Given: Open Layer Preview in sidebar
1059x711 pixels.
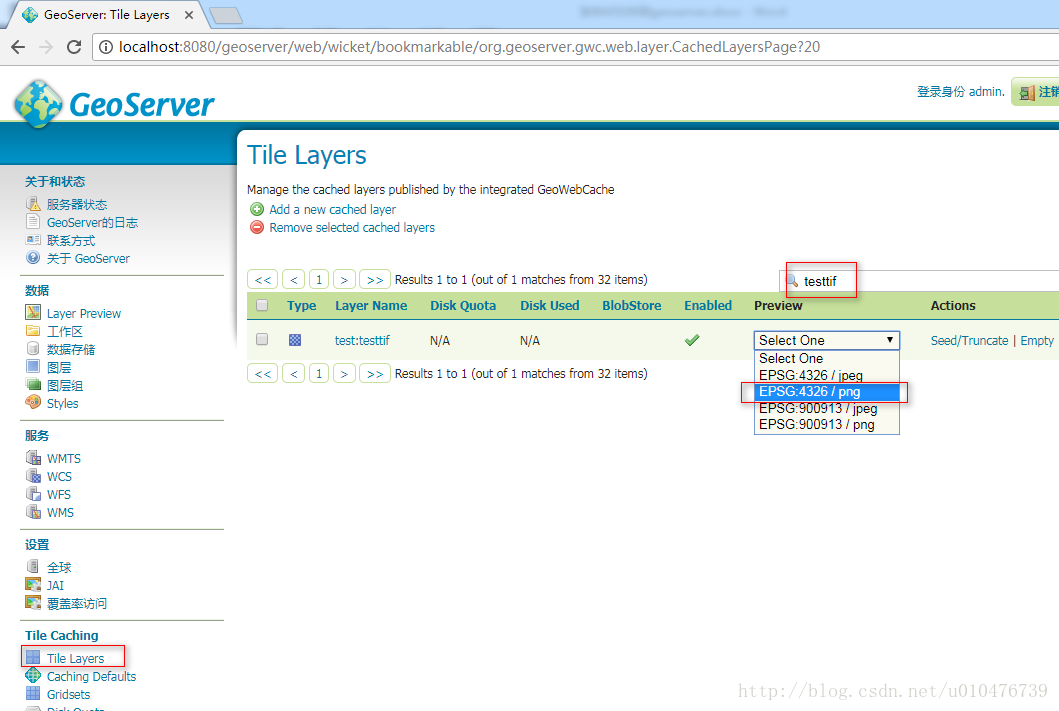Looking at the screenshot, I should pyautogui.click(x=84, y=313).
